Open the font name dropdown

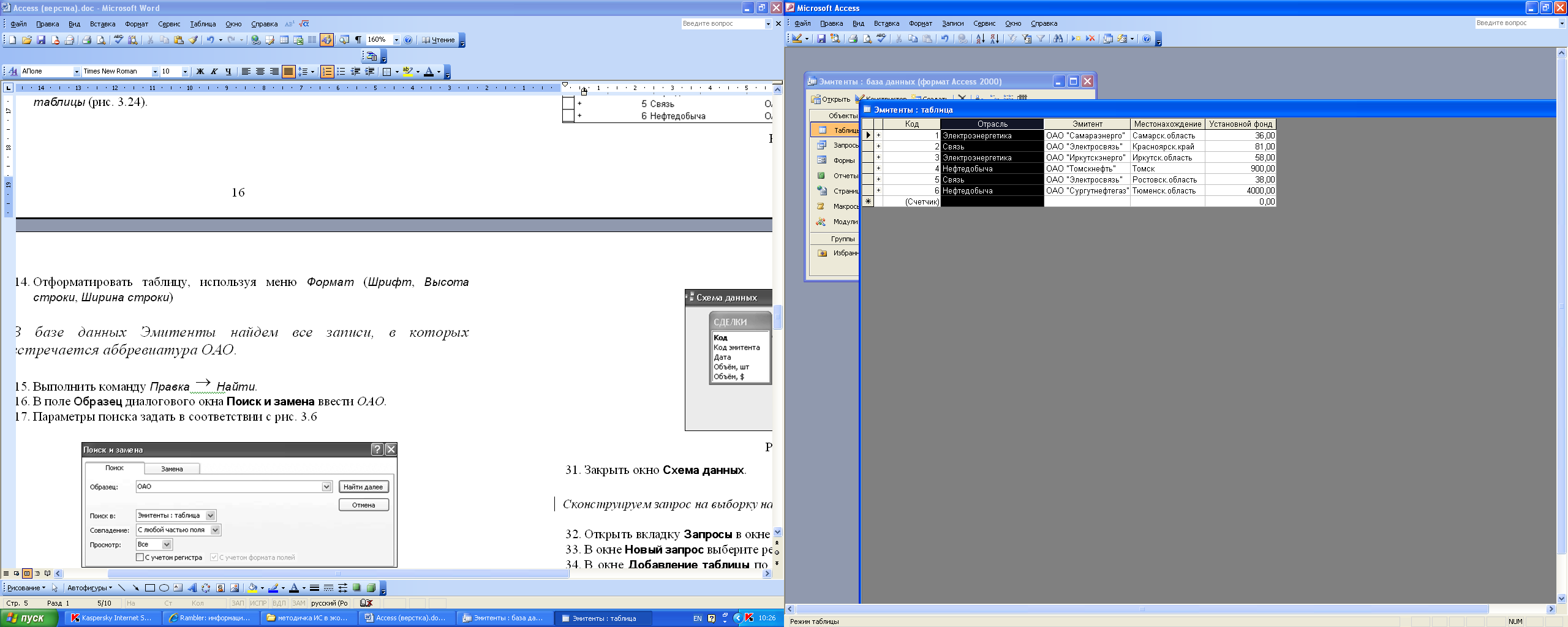click(155, 72)
